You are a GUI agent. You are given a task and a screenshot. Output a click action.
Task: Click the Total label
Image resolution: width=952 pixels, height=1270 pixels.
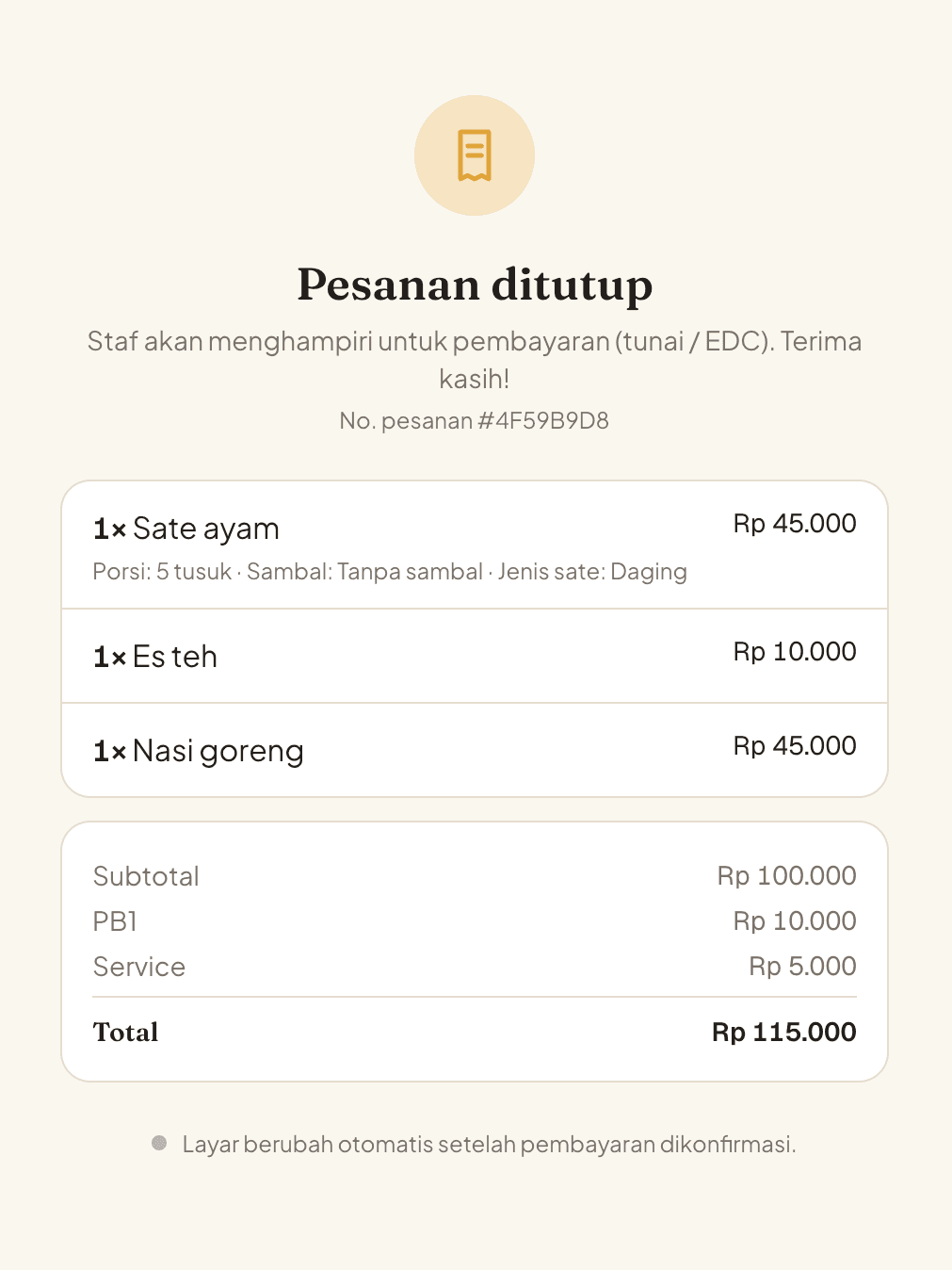(x=125, y=1033)
